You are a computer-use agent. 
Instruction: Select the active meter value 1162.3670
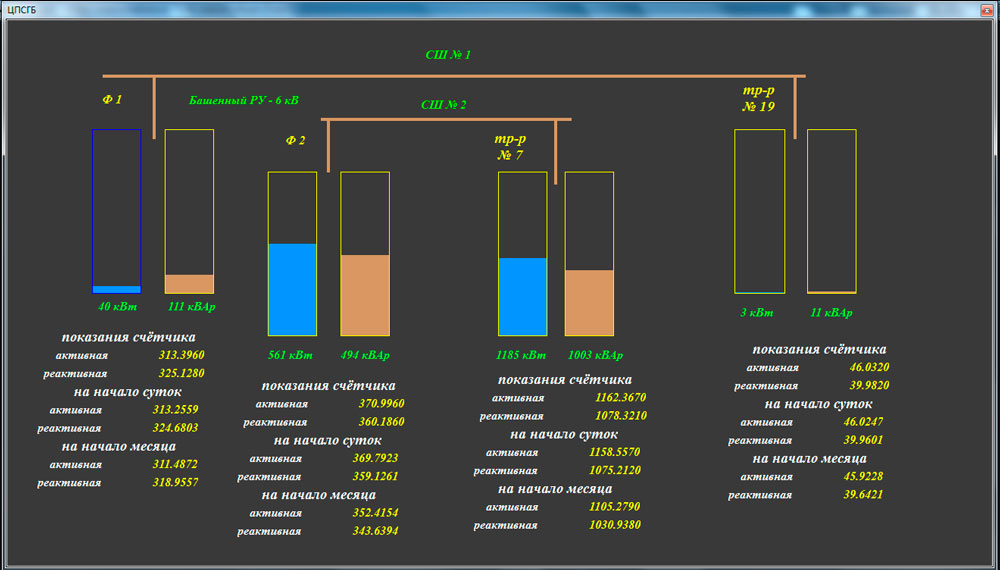pos(620,398)
